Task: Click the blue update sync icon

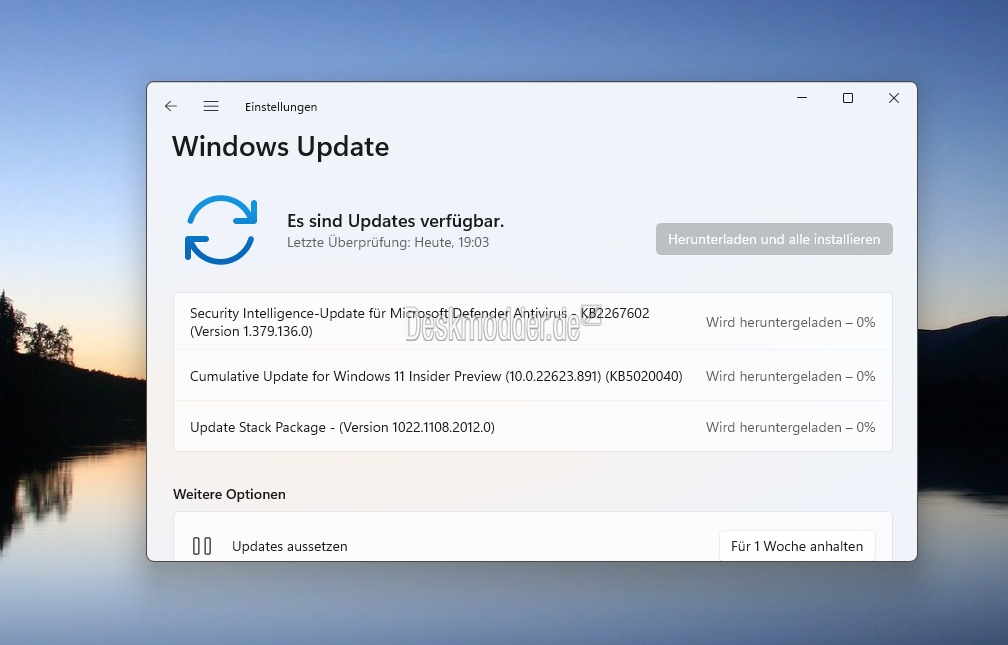Action: click(221, 230)
